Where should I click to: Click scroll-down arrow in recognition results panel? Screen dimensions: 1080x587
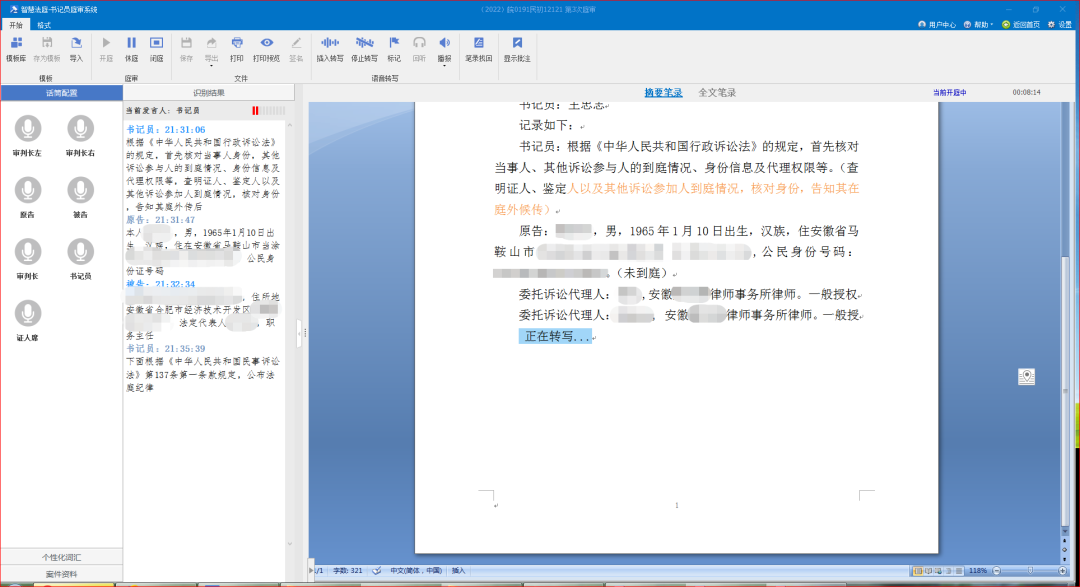[x=290, y=544]
